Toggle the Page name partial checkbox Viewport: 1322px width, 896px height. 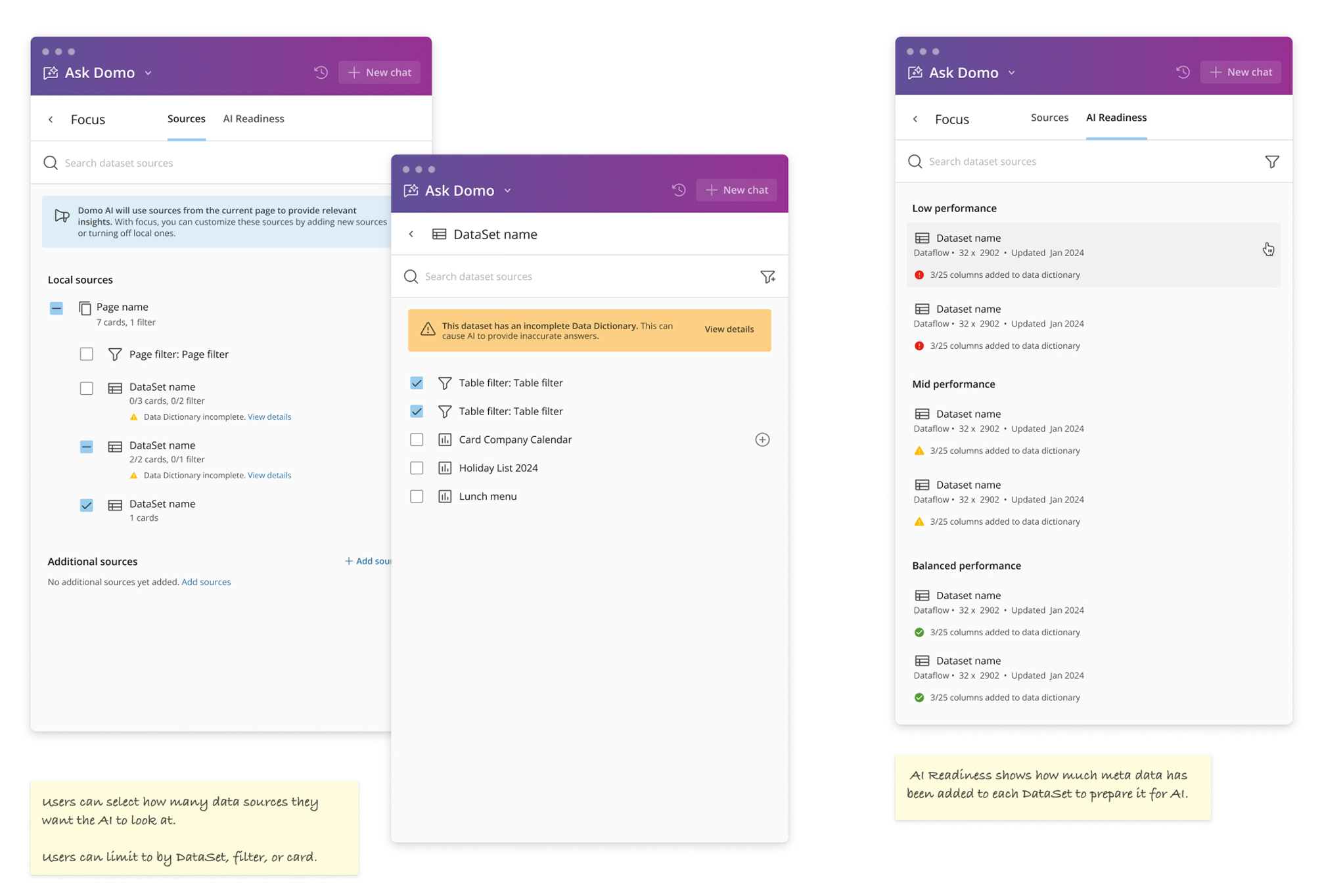pos(57,308)
